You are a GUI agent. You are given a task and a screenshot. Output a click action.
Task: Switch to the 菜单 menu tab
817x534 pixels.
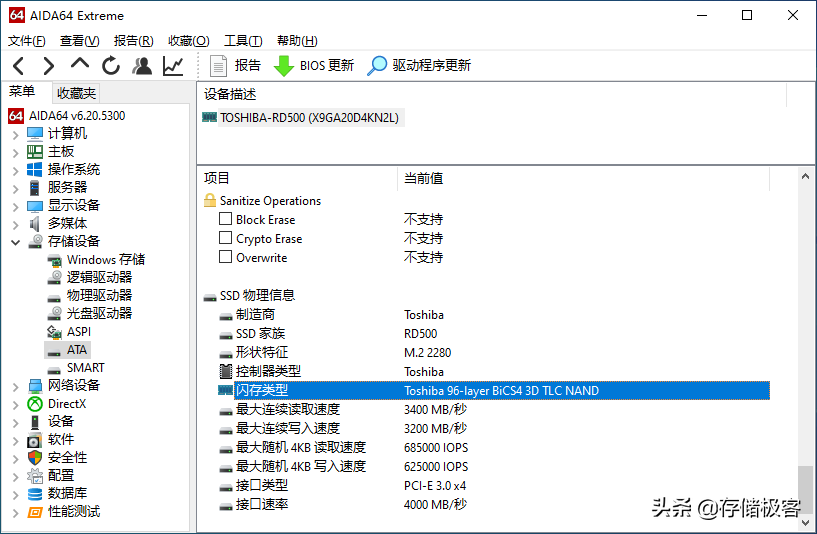click(22, 92)
